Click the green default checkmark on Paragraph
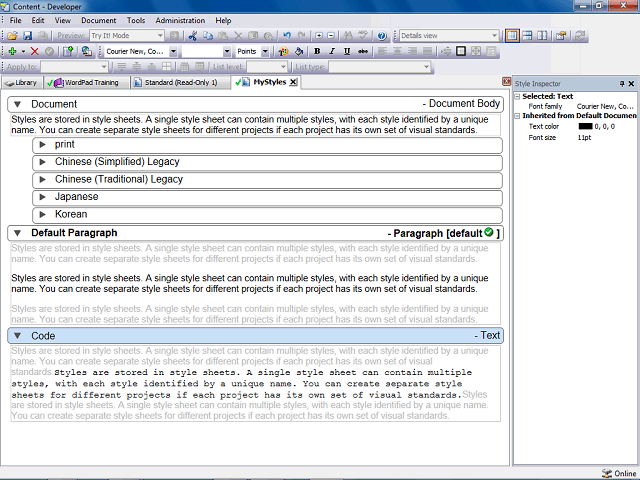The height and width of the screenshot is (480, 640). tap(489, 232)
